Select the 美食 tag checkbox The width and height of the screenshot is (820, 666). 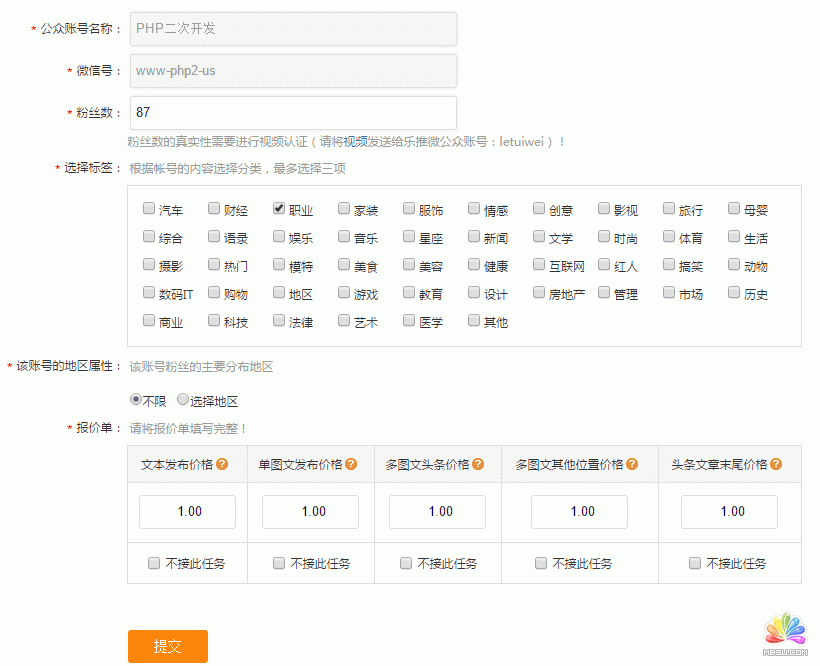(x=342, y=265)
